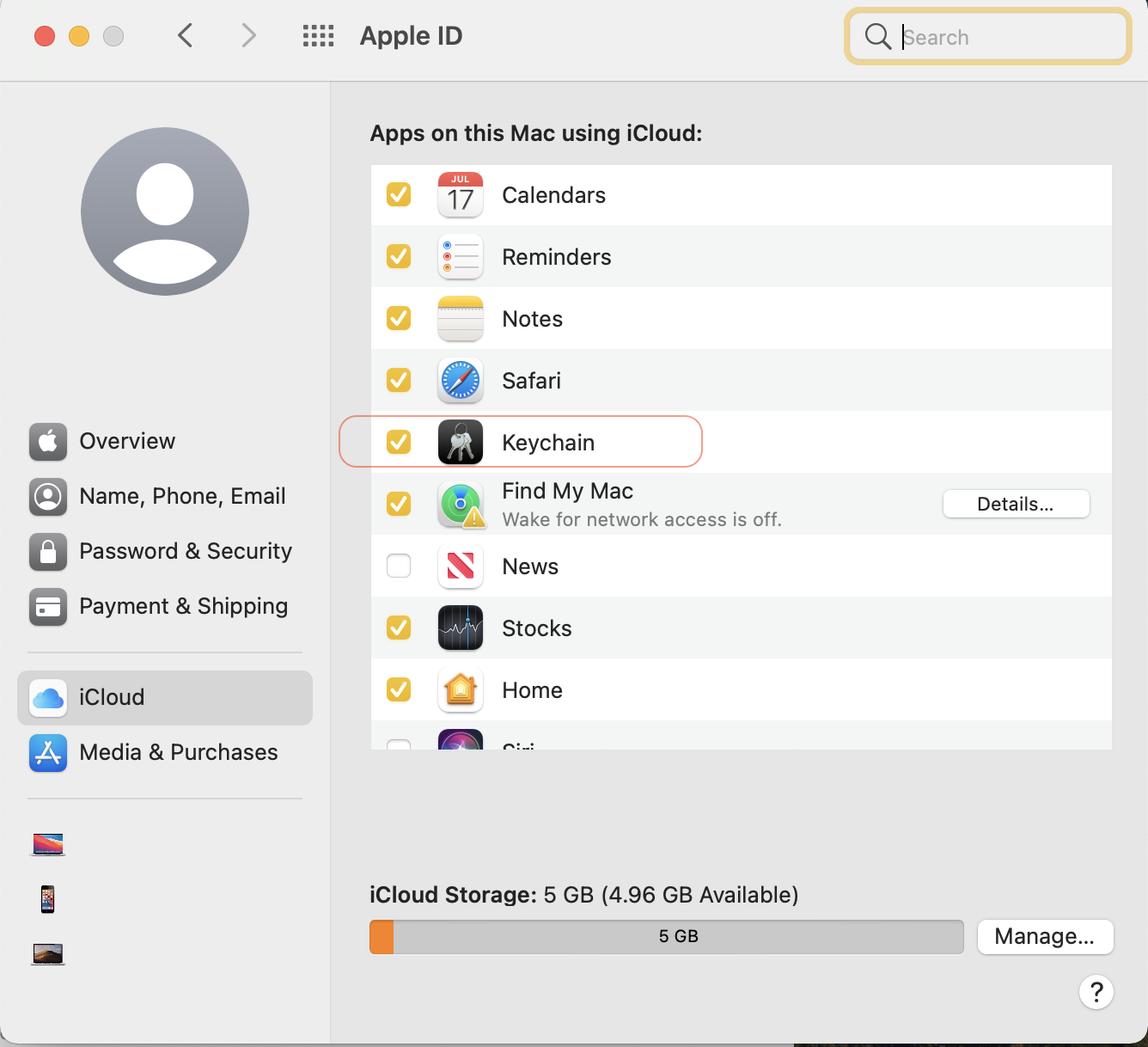Click 'Wake for network access is off' text
The width and height of the screenshot is (1148, 1047).
[642, 520]
